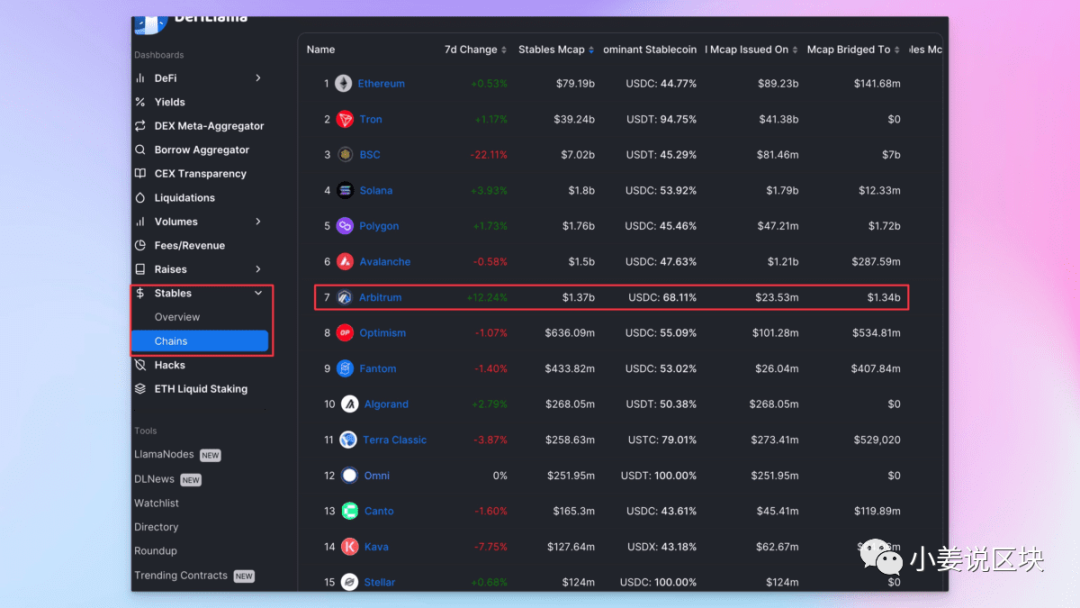
Task: Click the ETH Liquid Staking layers icon
Action: point(141,389)
